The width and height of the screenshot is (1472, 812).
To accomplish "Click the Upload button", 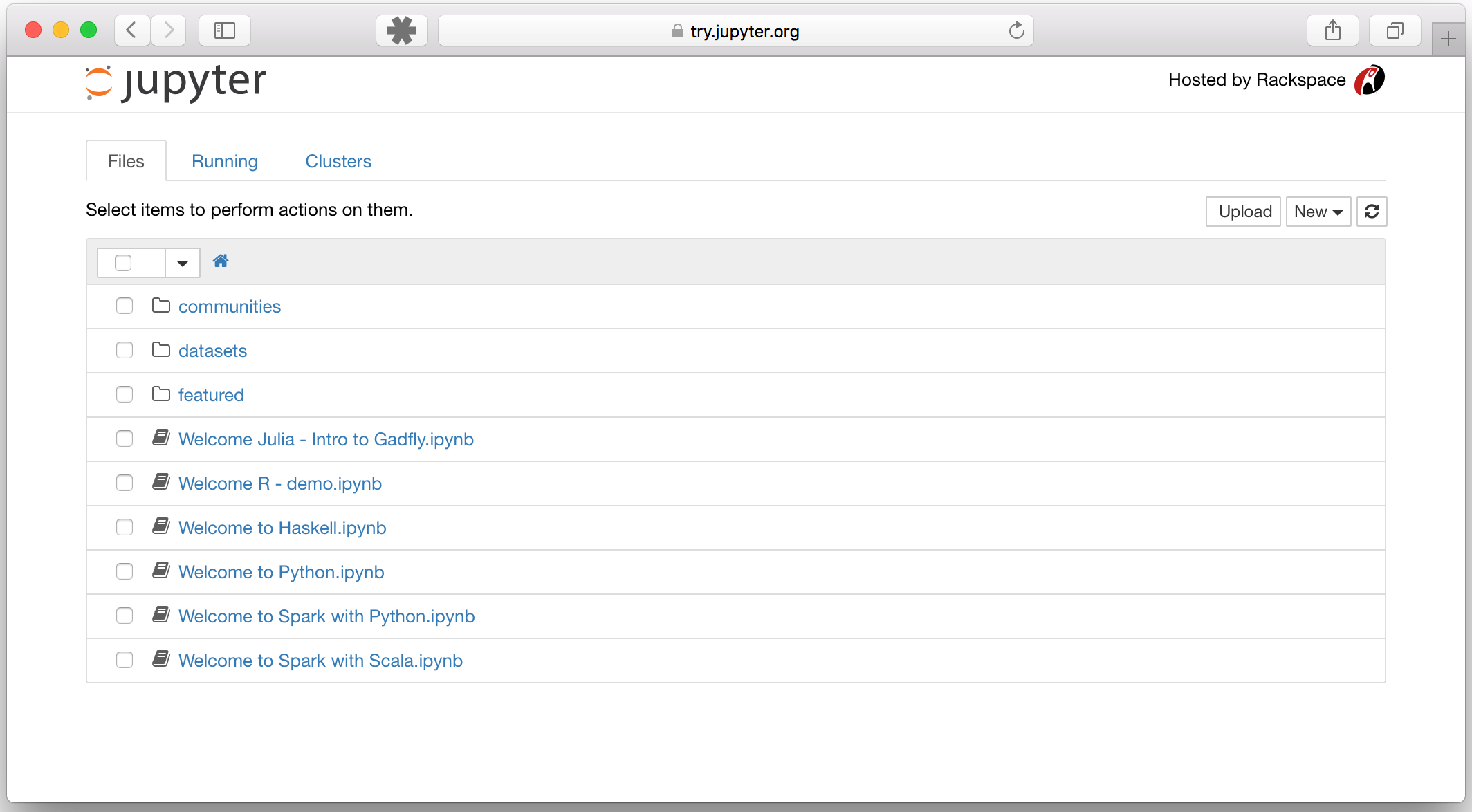I will click(1244, 212).
